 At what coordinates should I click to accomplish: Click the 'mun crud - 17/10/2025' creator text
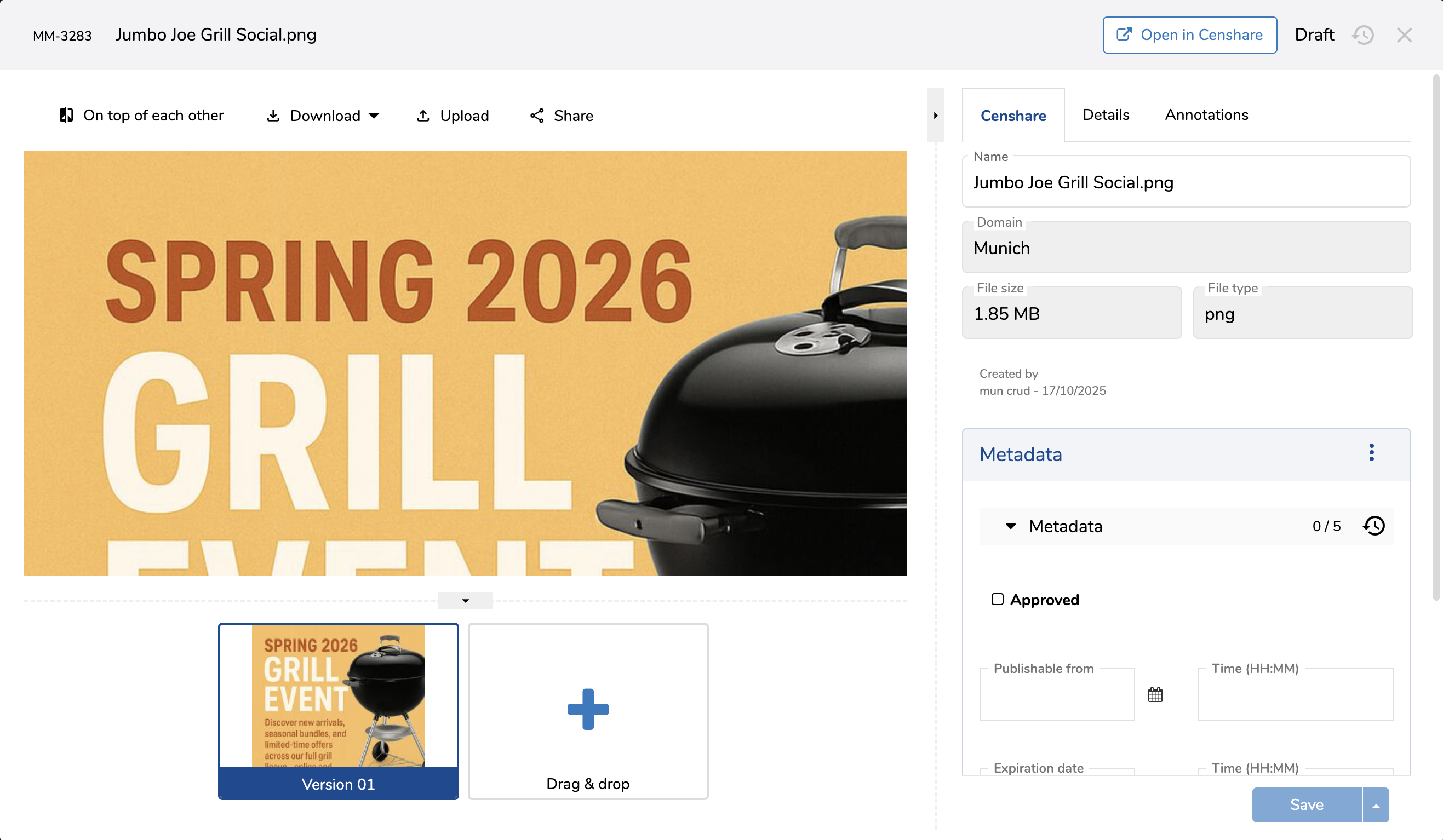pos(1043,391)
